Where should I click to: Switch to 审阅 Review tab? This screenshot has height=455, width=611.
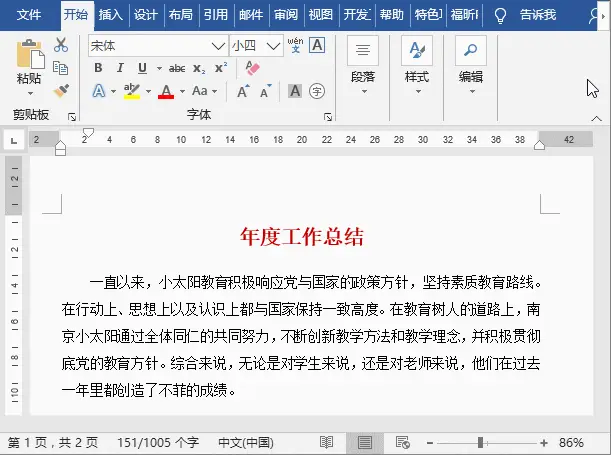click(x=286, y=15)
